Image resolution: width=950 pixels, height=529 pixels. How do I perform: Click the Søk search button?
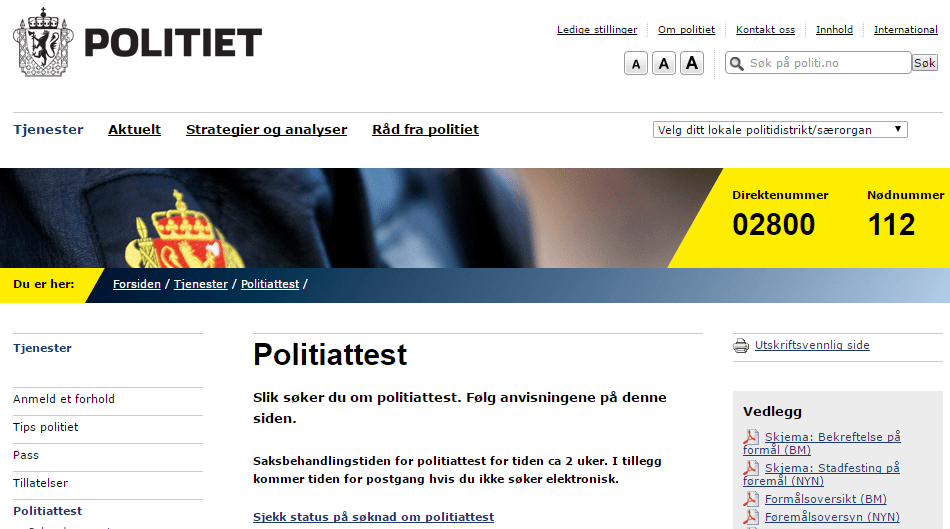point(925,63)
